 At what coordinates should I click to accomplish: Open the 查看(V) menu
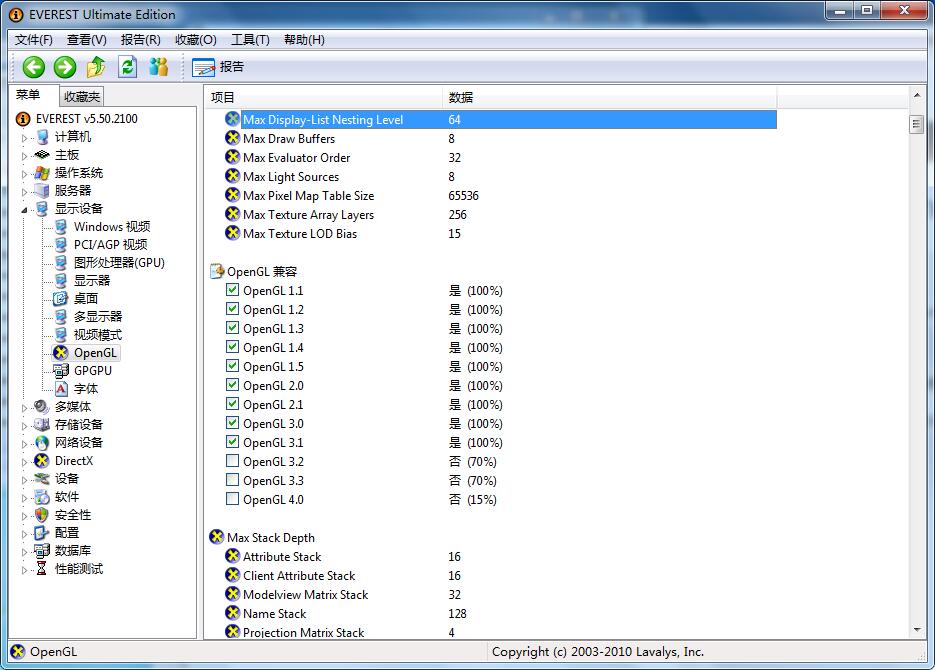pyautogui.click(x=86, y=40)
